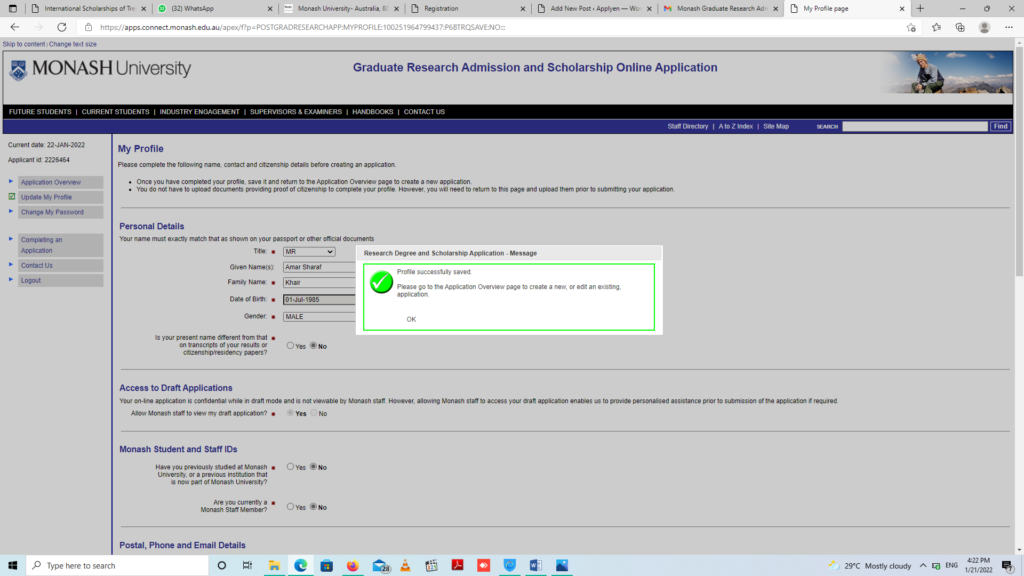
Task: Click the Date of Birth field
Action: click(319, 300)
